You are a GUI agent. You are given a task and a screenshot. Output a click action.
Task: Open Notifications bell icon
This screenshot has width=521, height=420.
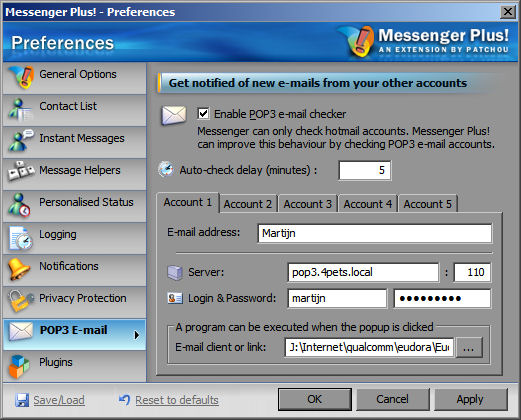coord(19,269)
